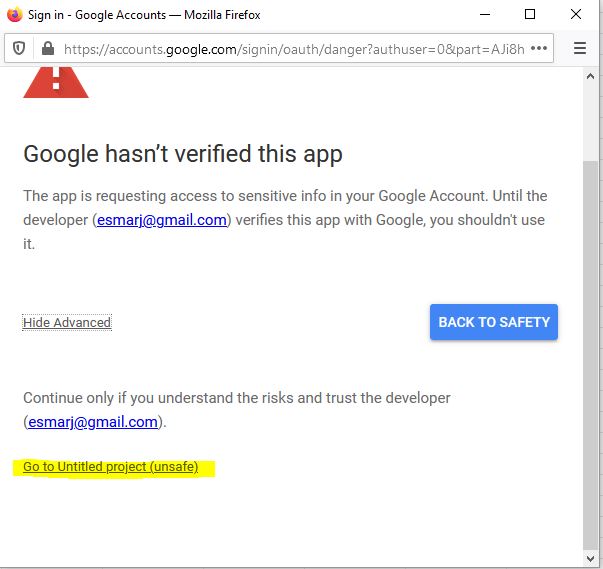Open the tracking protection shield icon
This screenshot has width=603, height=569.
(19, 48)
